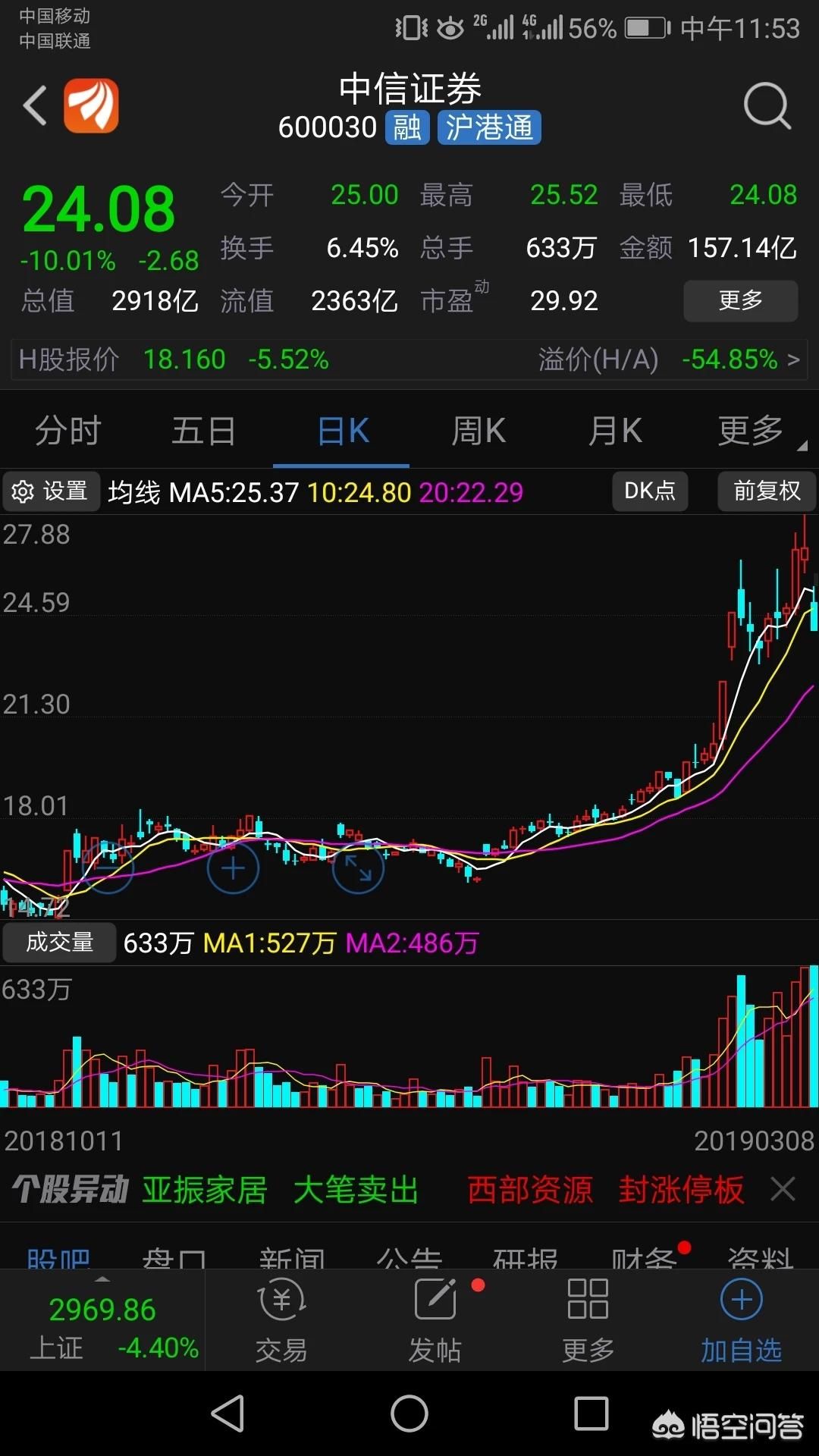Tap the Android home navigation button
Viewport: 819px width, 1456px height.
point(409,1414)
